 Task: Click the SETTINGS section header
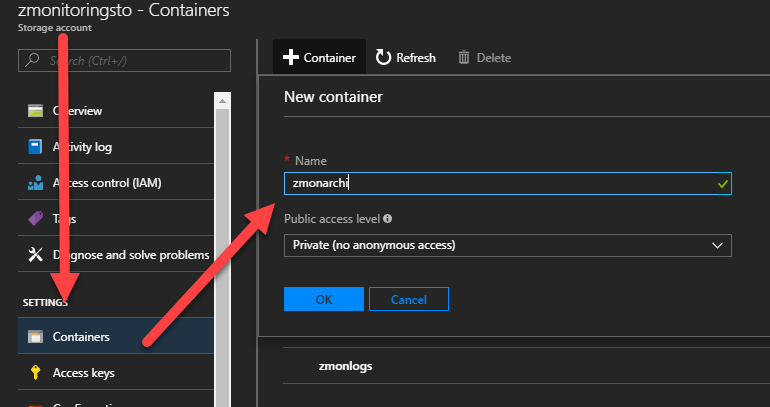point(45,302)
